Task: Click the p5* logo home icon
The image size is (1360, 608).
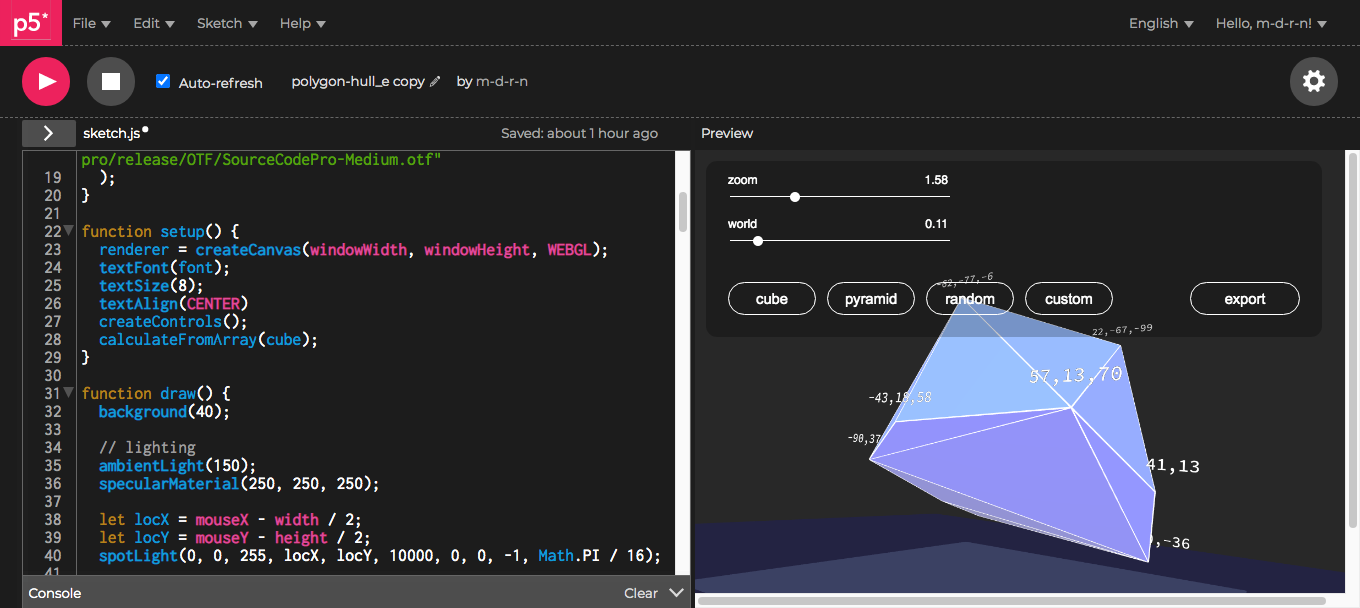Action: [31, 23]
